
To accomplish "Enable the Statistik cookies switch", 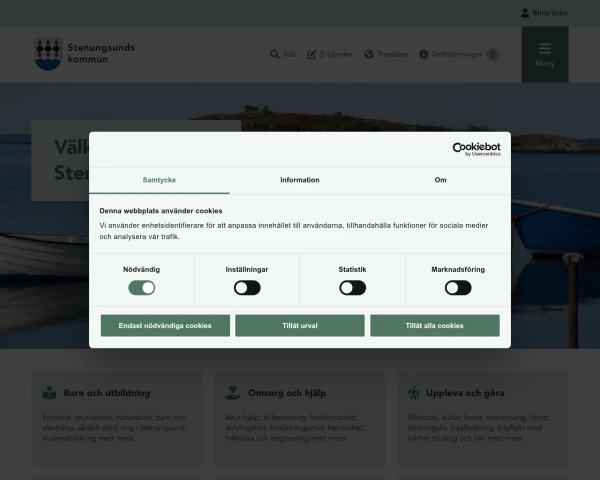I will pyautogui.click(x=352, y=288).
